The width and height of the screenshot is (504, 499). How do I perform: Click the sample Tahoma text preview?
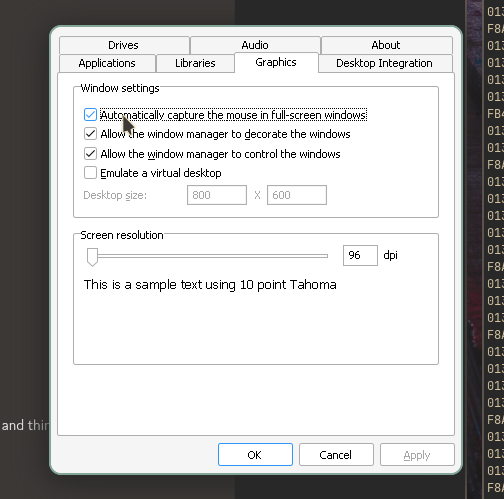[210, 285]
